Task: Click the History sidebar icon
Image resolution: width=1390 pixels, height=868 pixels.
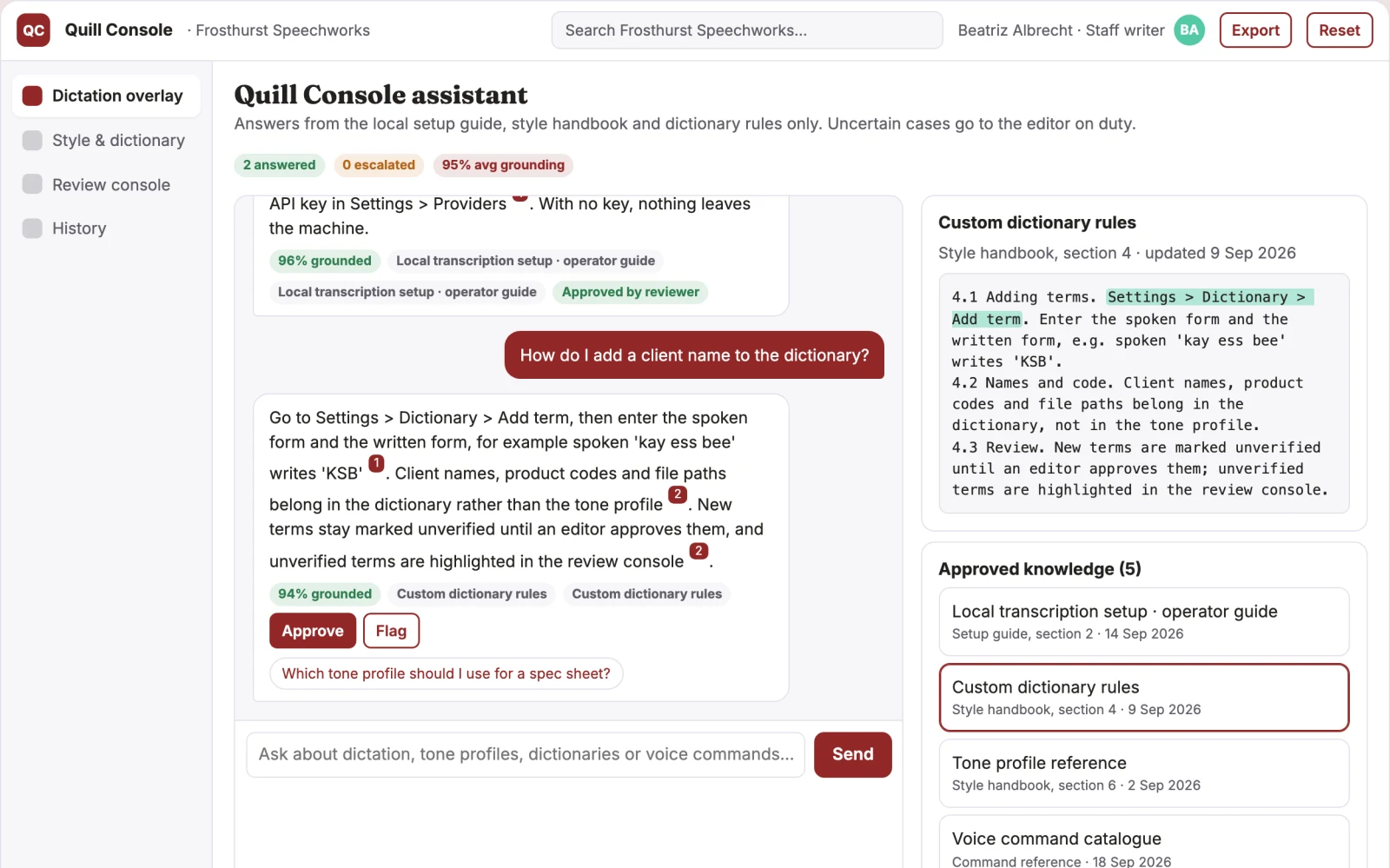Action: 32,228
